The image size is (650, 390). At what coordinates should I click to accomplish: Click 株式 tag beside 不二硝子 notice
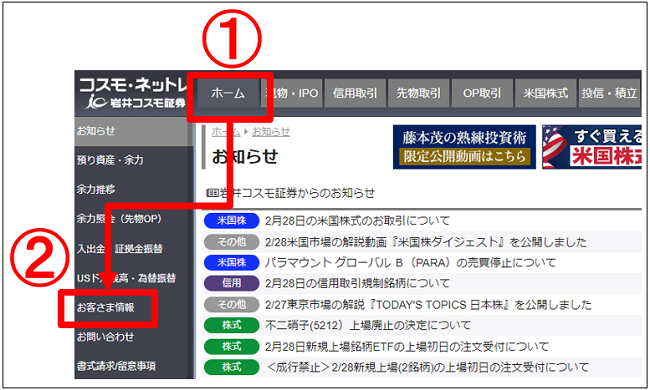click(232, 325)
